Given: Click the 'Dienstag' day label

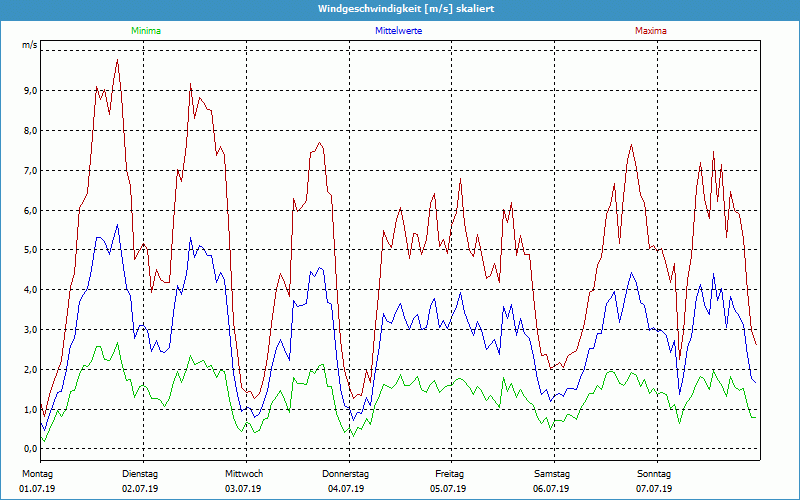Looking at the screenshot, I should pyautogui.click(x=140, y=474).
